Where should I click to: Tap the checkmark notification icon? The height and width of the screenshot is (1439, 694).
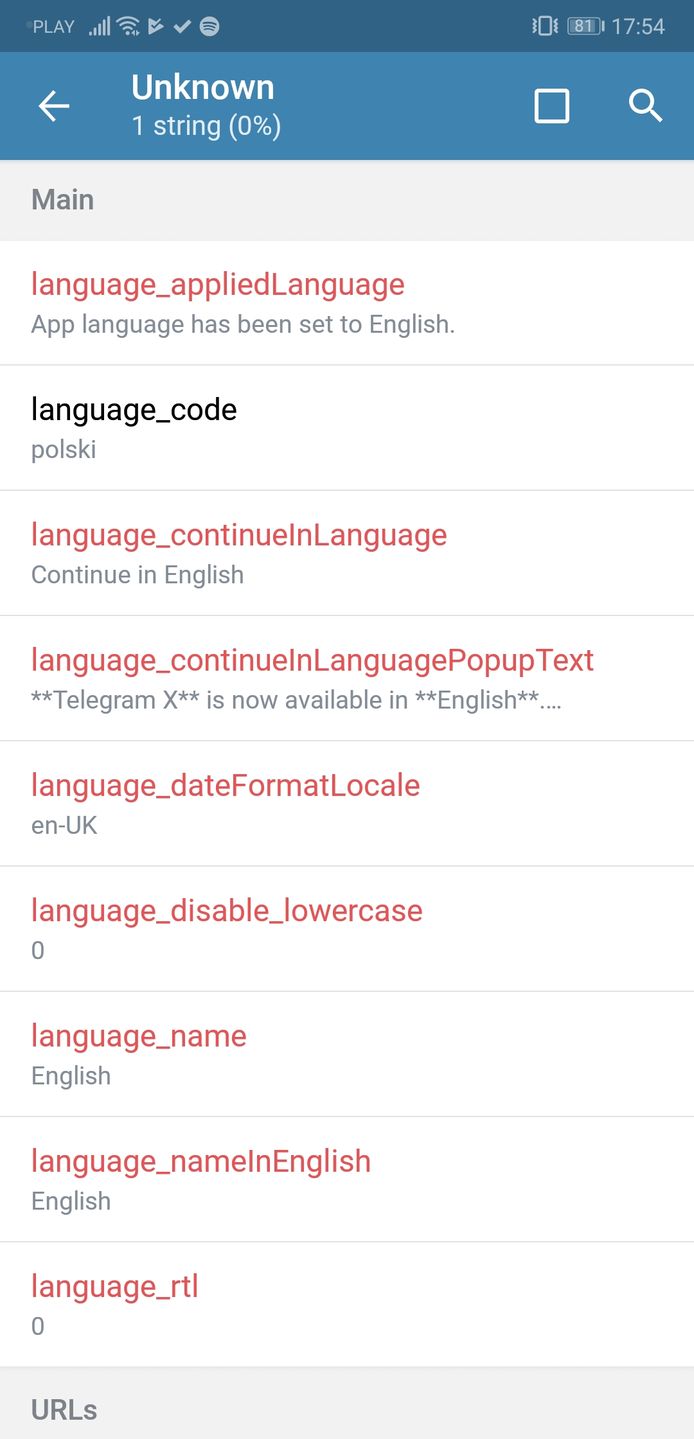click(182, 27)
